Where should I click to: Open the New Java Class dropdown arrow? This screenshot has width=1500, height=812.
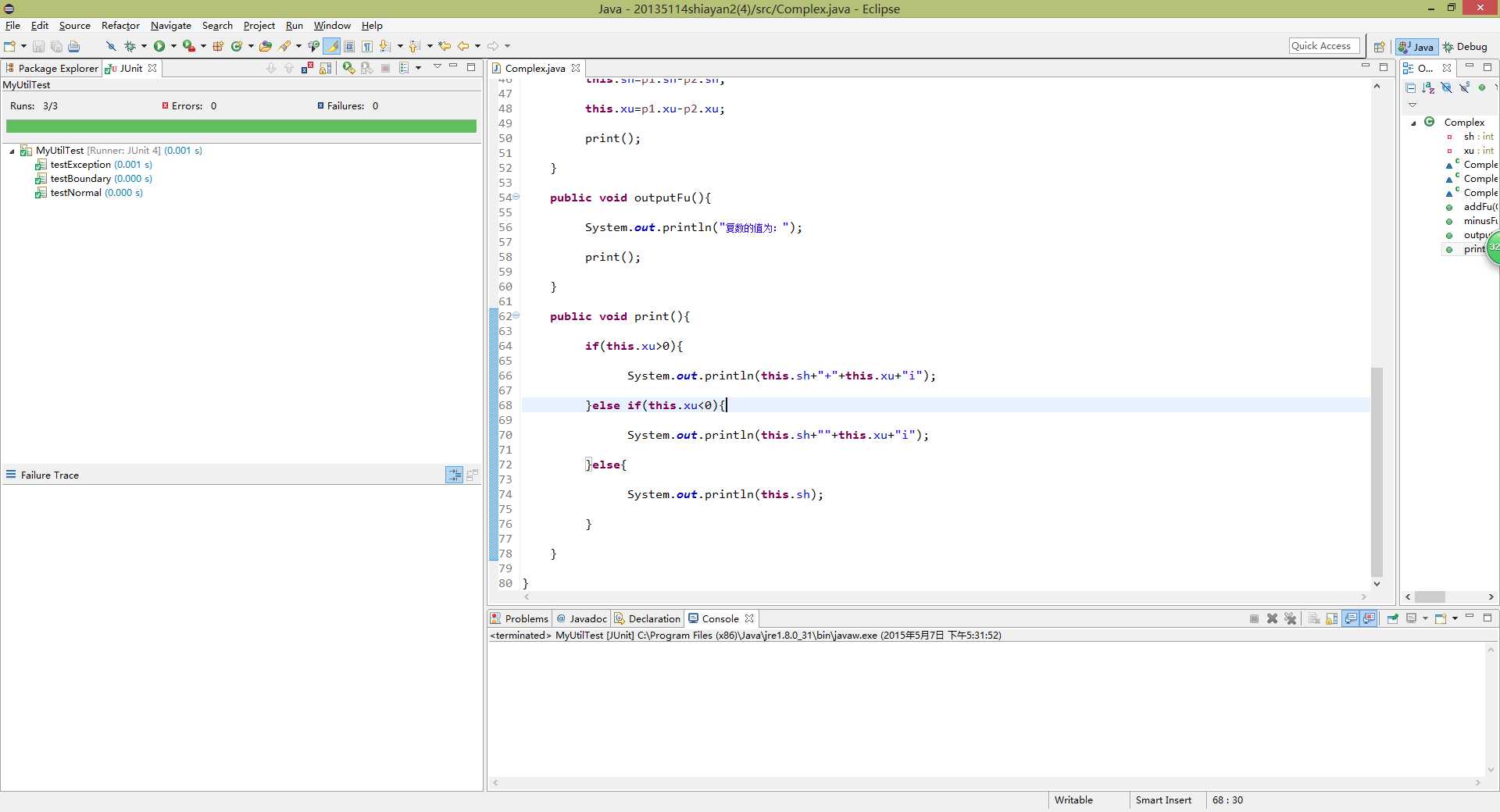point(251,46)
